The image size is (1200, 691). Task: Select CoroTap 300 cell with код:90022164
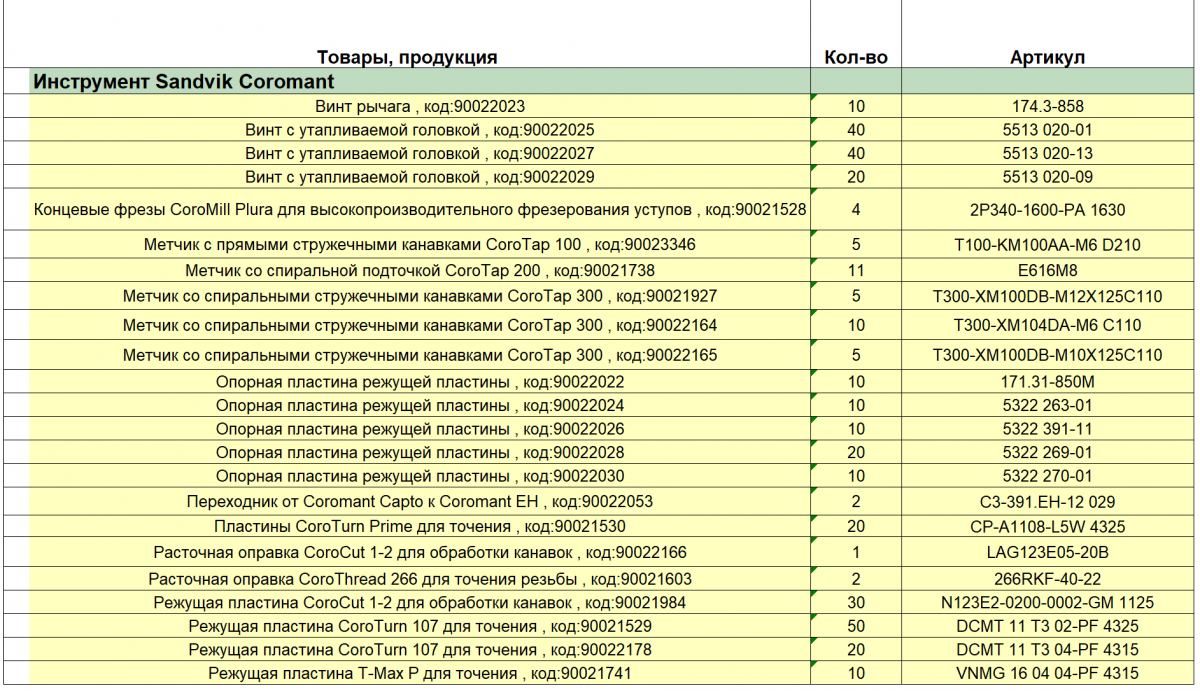click(419, 326)
